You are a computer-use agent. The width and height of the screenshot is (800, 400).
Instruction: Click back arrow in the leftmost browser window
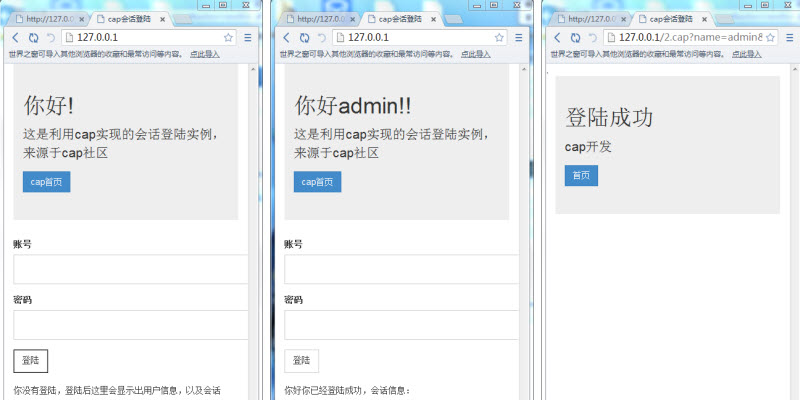[x=16, y=37]
